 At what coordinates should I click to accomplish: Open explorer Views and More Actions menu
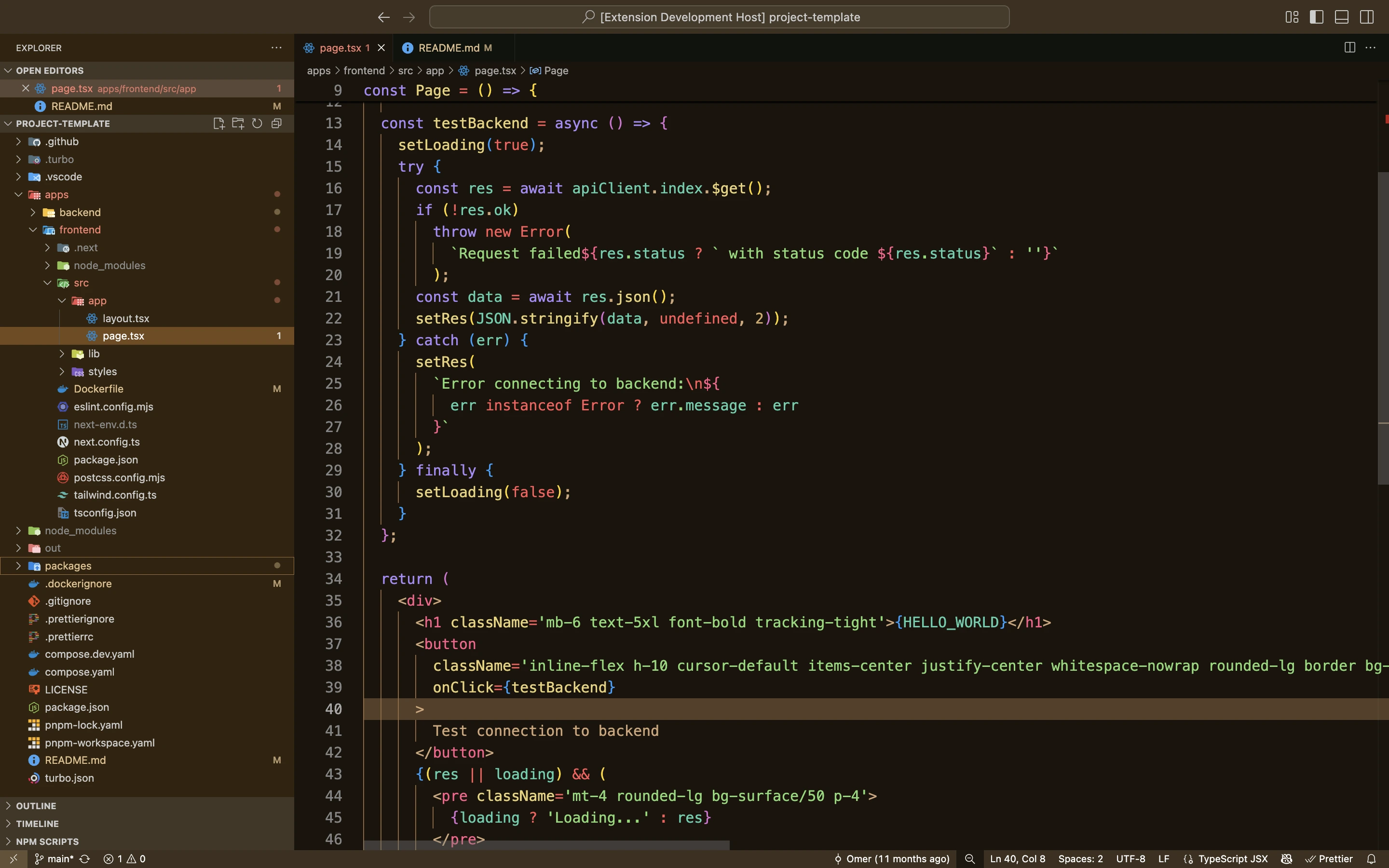click(x=277, y=48)
